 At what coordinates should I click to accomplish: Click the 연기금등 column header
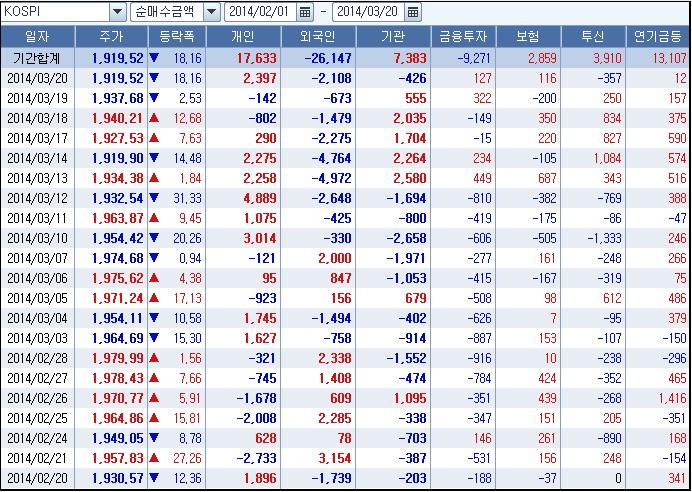[x=658, y=37]
